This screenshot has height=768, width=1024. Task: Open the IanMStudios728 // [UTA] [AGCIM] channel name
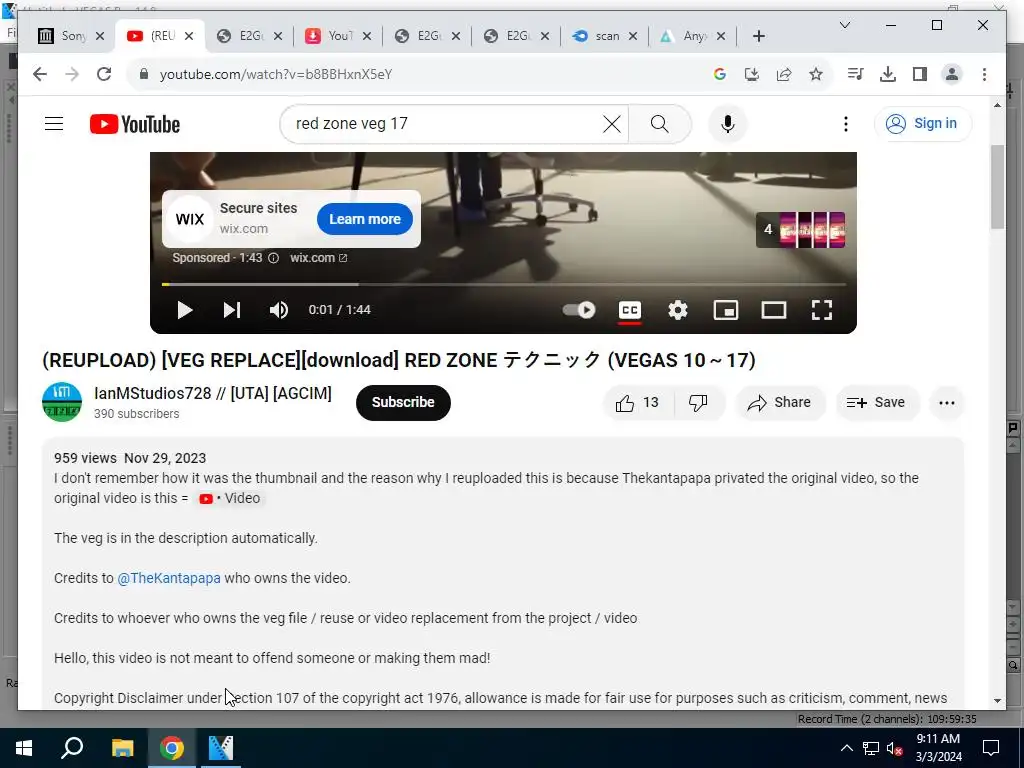213,393
